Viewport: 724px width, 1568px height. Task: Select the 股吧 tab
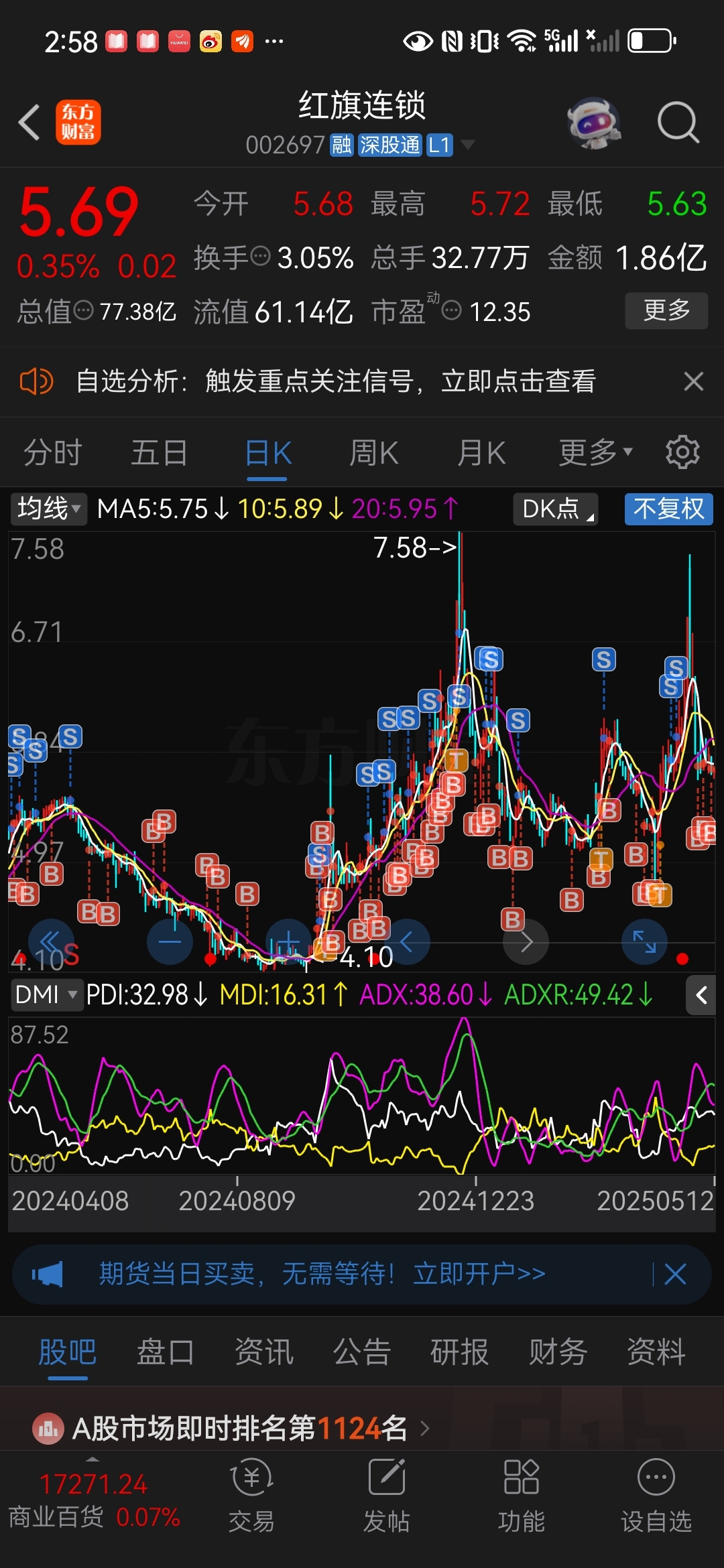click(68, 1352)
